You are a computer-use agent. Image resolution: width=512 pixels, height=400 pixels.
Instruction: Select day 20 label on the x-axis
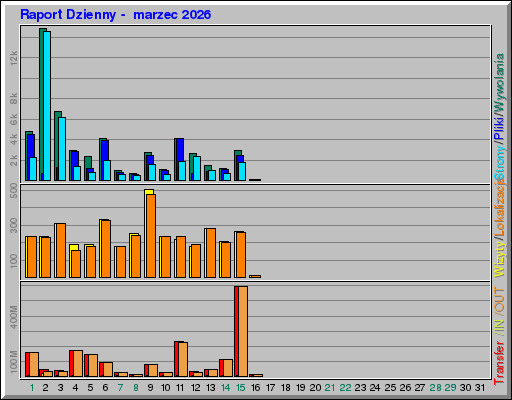315,388
